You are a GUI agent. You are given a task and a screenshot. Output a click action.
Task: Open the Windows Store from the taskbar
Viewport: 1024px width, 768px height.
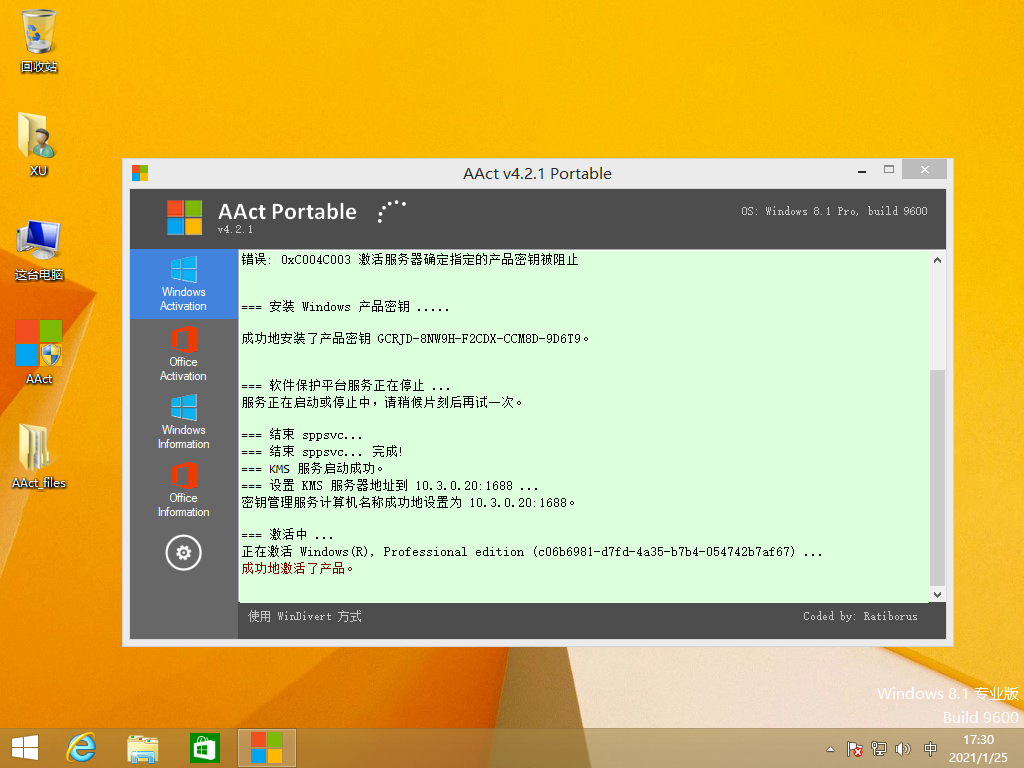[x=204, y=747]
